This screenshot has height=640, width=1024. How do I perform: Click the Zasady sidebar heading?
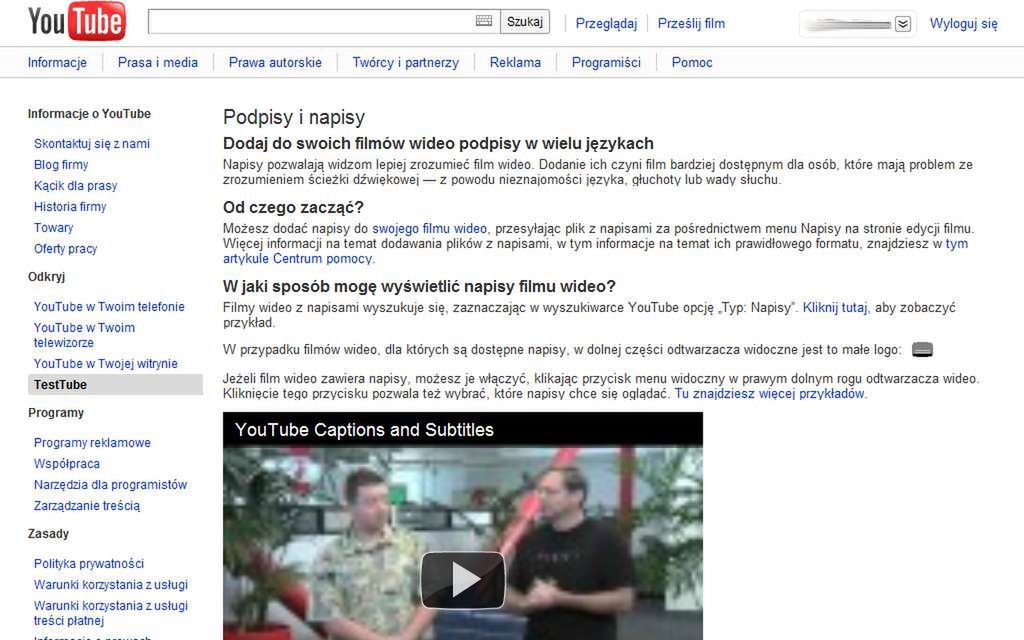pos(48,534)
